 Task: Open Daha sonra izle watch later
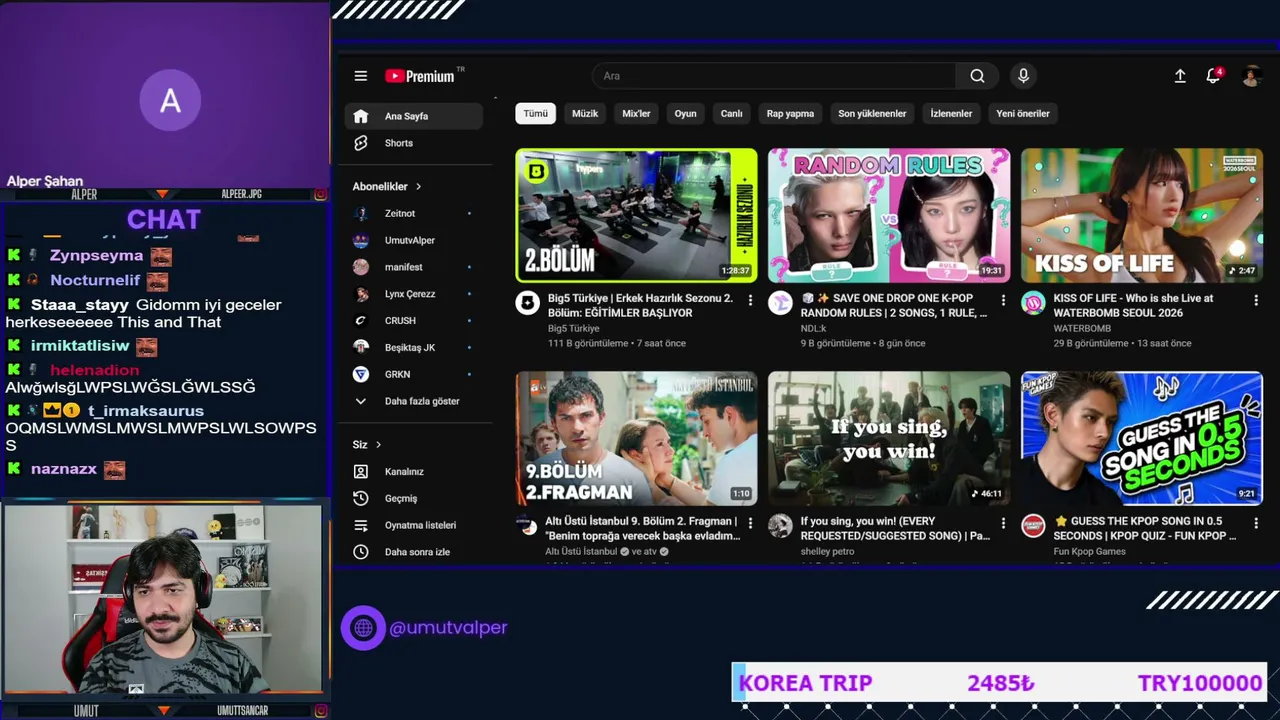click(413, 552)
